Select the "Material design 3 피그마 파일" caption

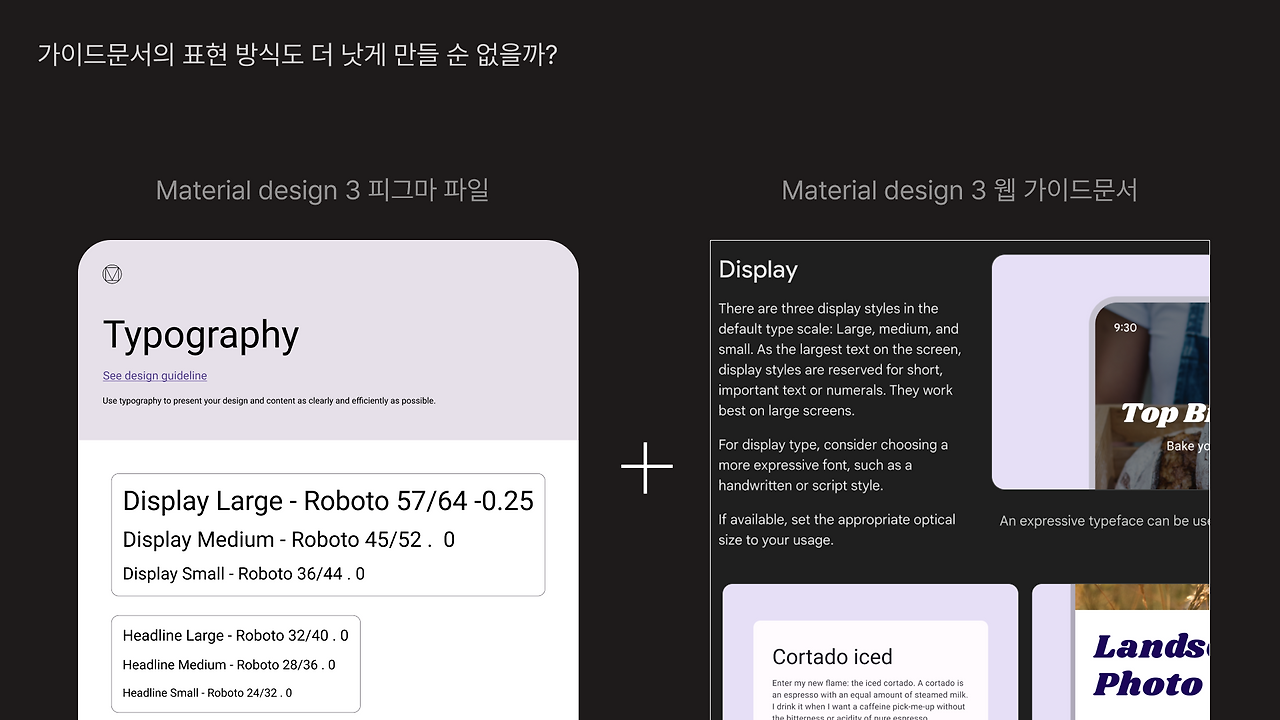tap(322, 190)
